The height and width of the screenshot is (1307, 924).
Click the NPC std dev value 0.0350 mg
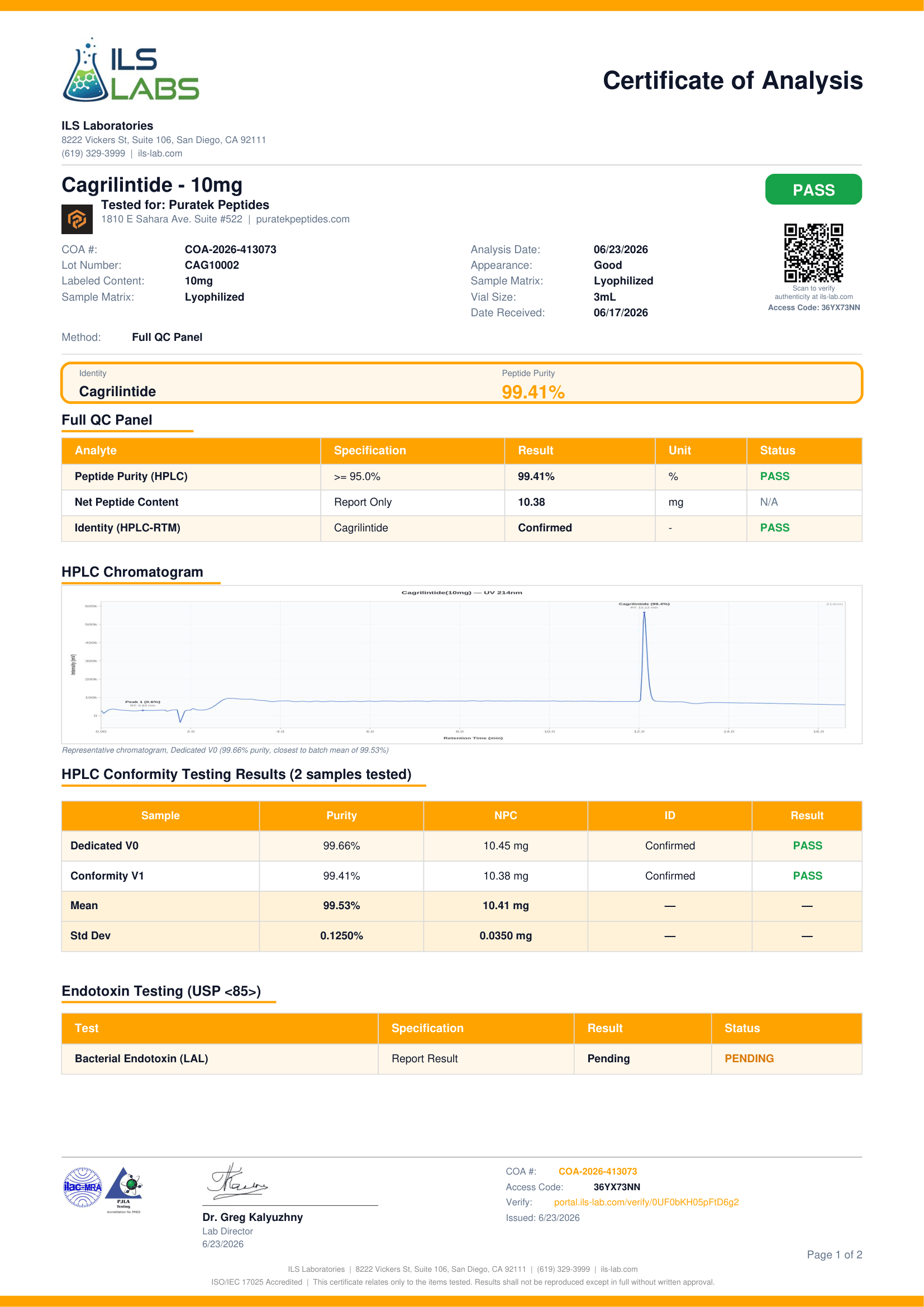tap(506, 936)
